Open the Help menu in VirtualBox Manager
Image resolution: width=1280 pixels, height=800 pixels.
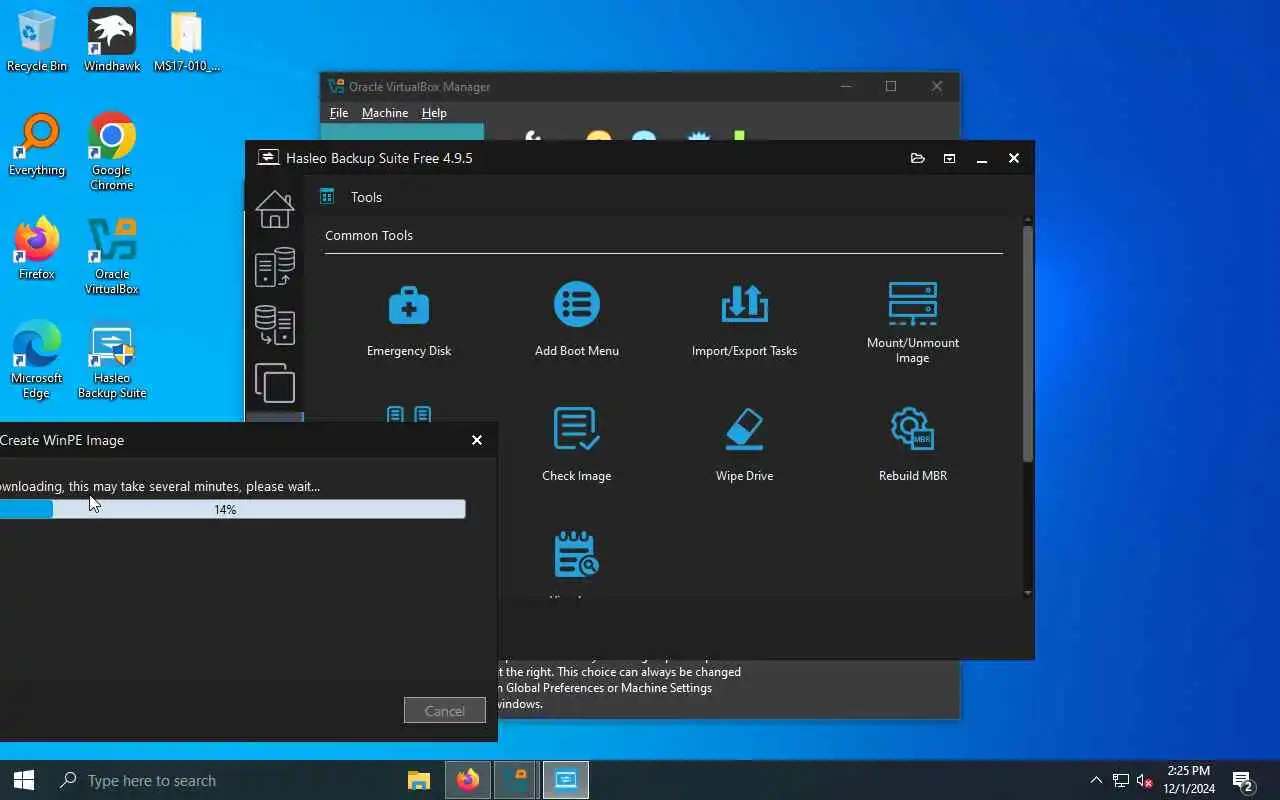tap(434, 113)
